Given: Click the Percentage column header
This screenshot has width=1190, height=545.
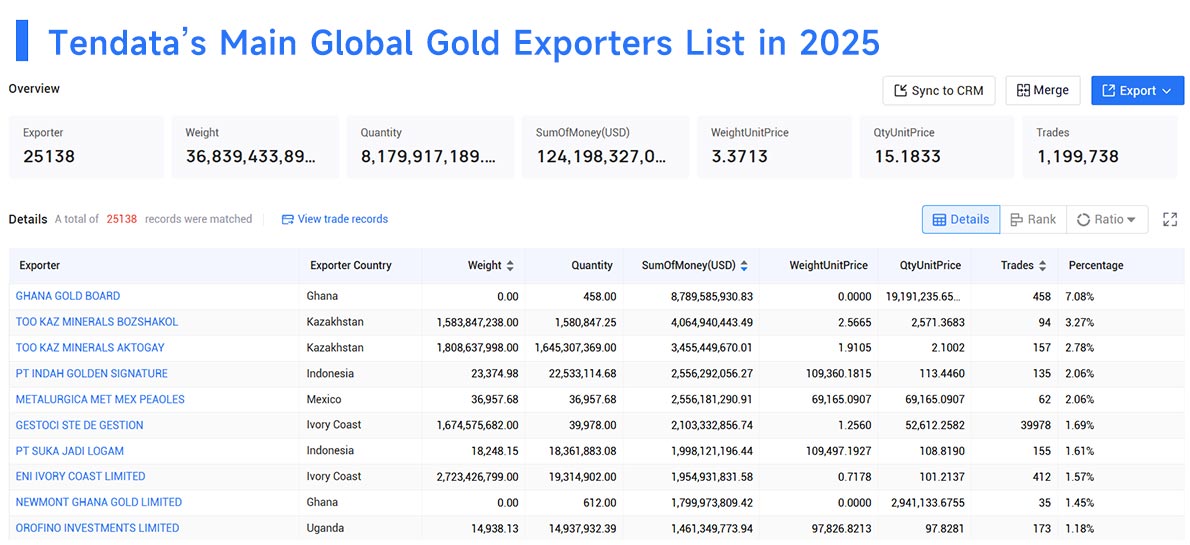Looking at the screenshot, I should point(1096,266).
